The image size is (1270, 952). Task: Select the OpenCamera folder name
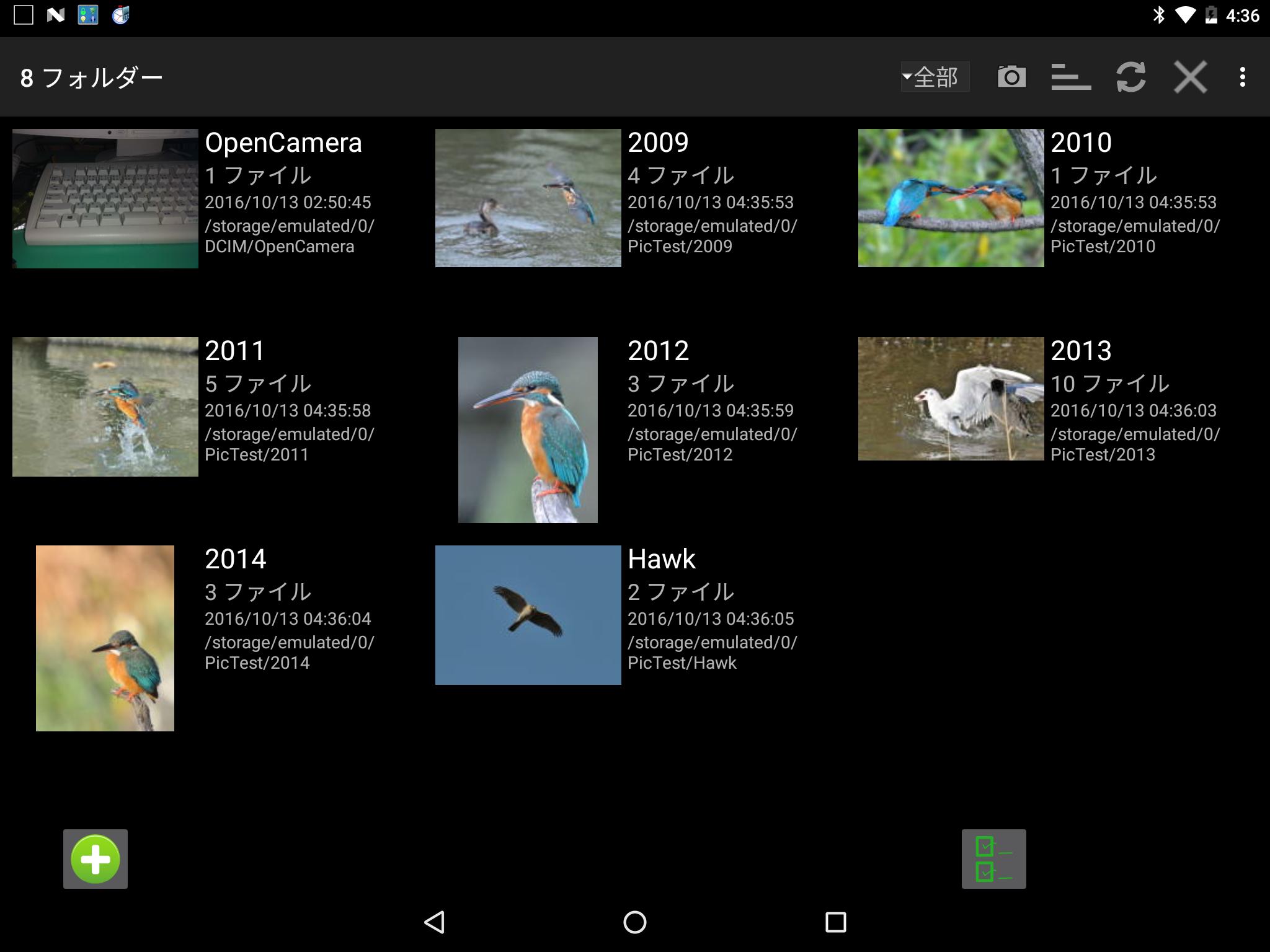[283, 143]
